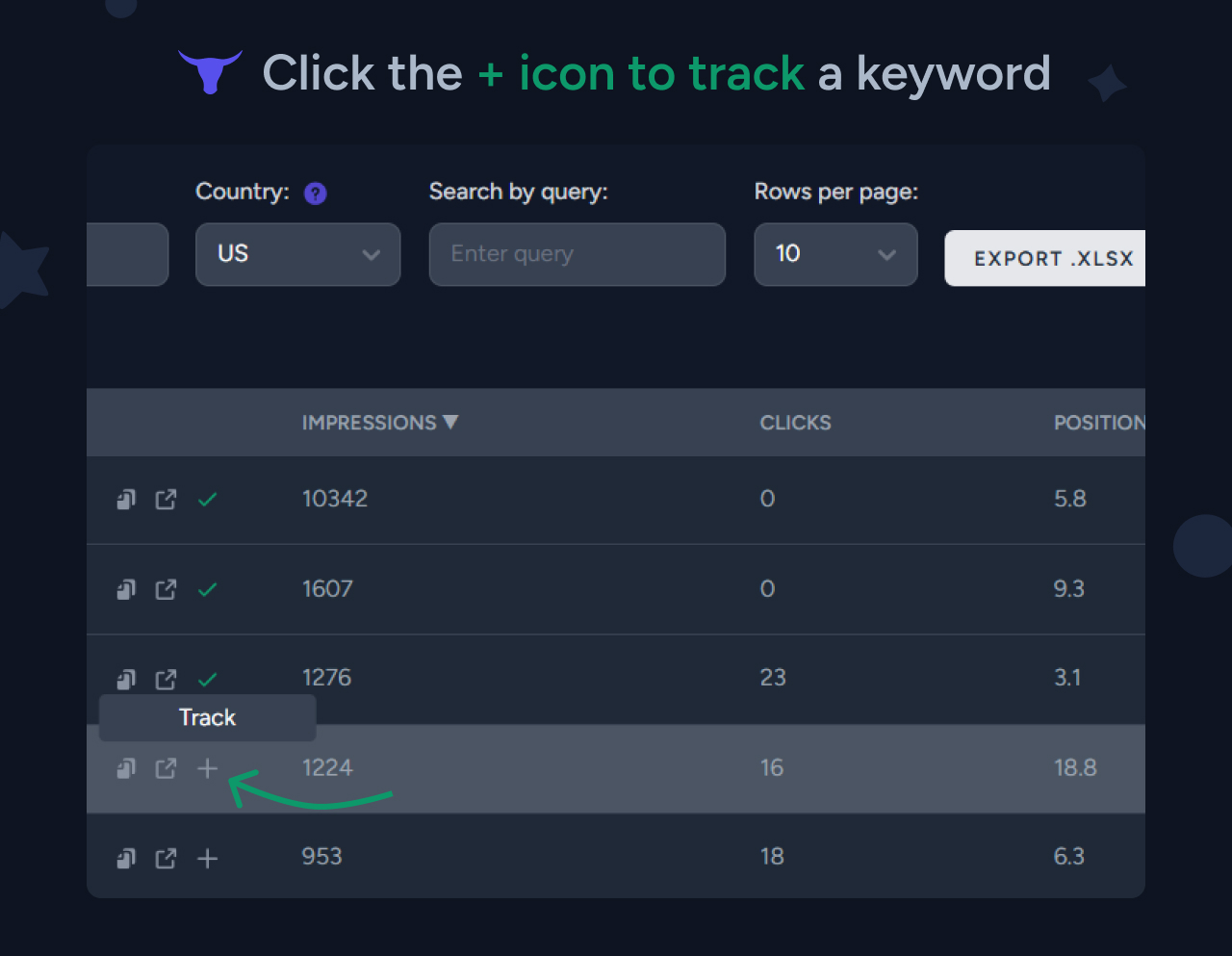Open the Country dropdown showing US

[297, 254]
